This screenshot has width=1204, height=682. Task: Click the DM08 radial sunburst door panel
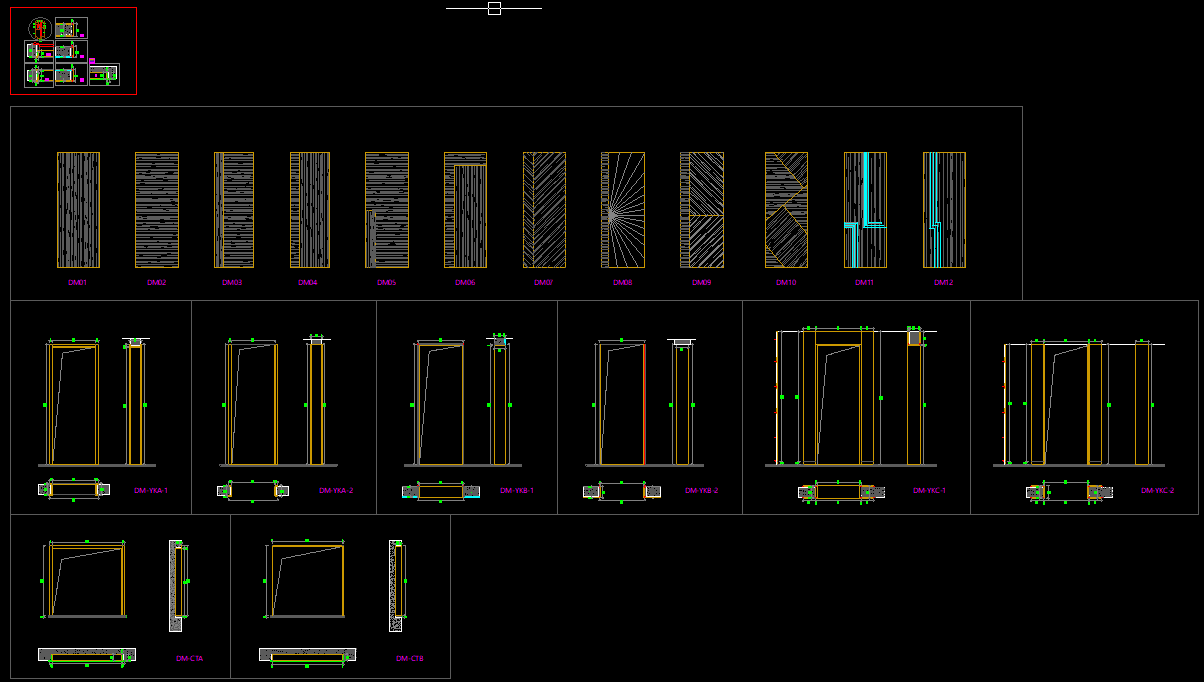pos(623,210)
